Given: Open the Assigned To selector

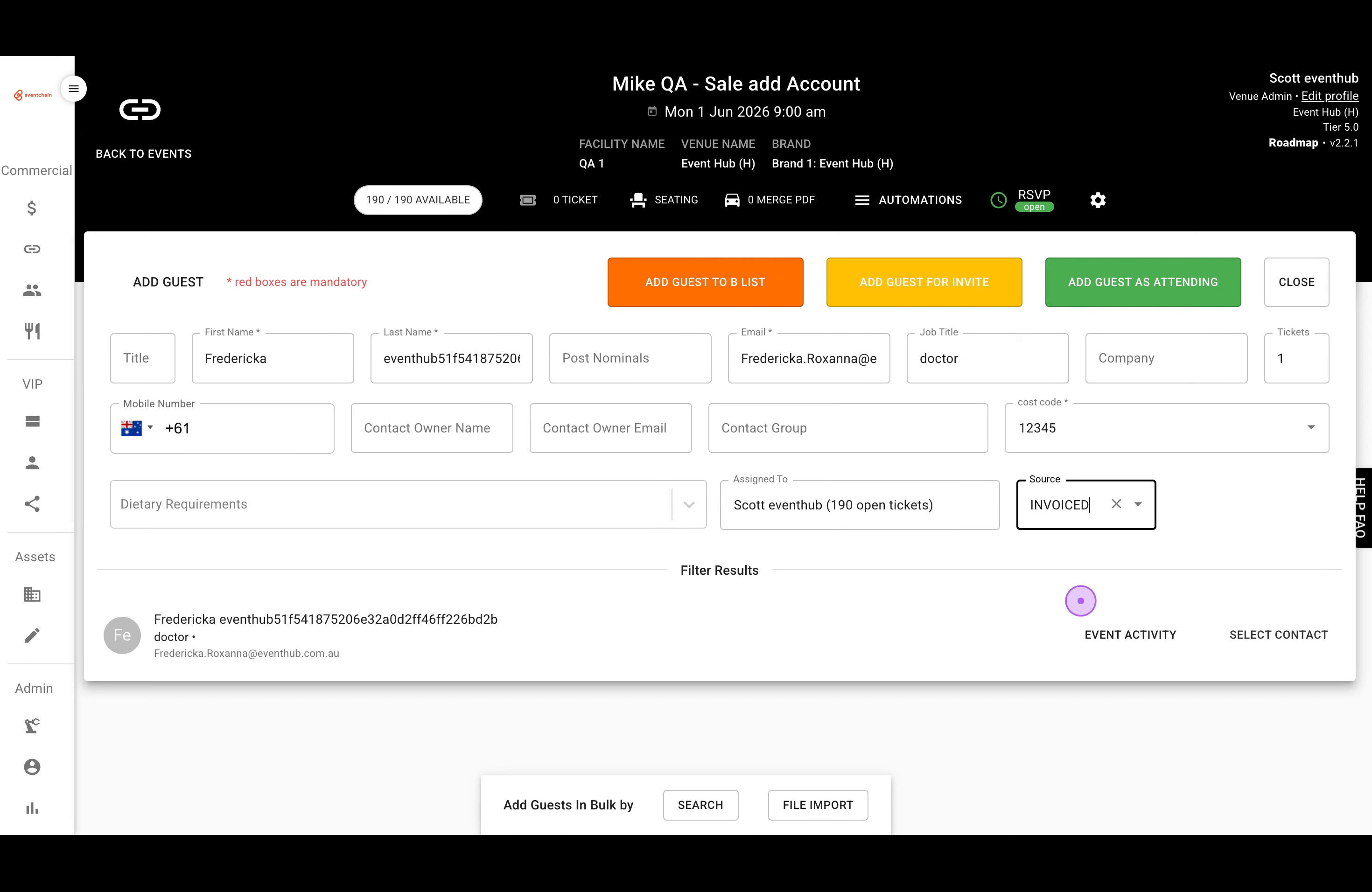Looking at the screenshot, I should coord(860,505).
